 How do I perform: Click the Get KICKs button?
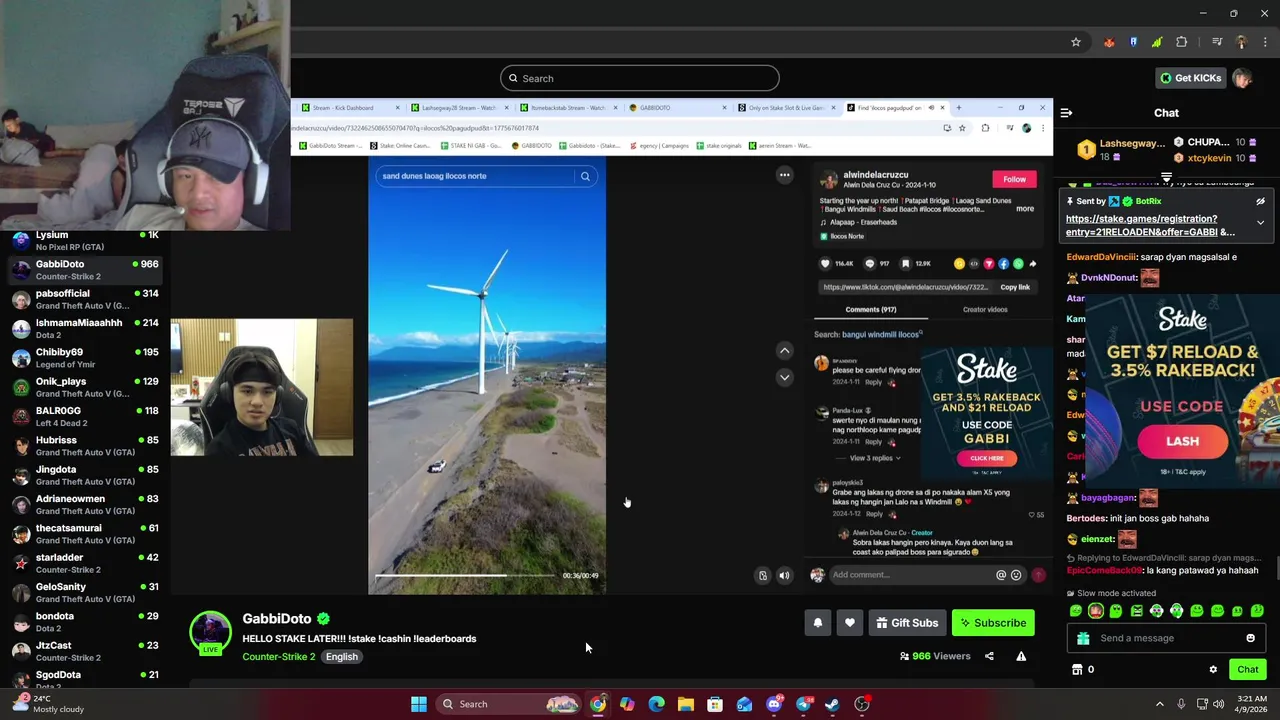[1190, 78]
